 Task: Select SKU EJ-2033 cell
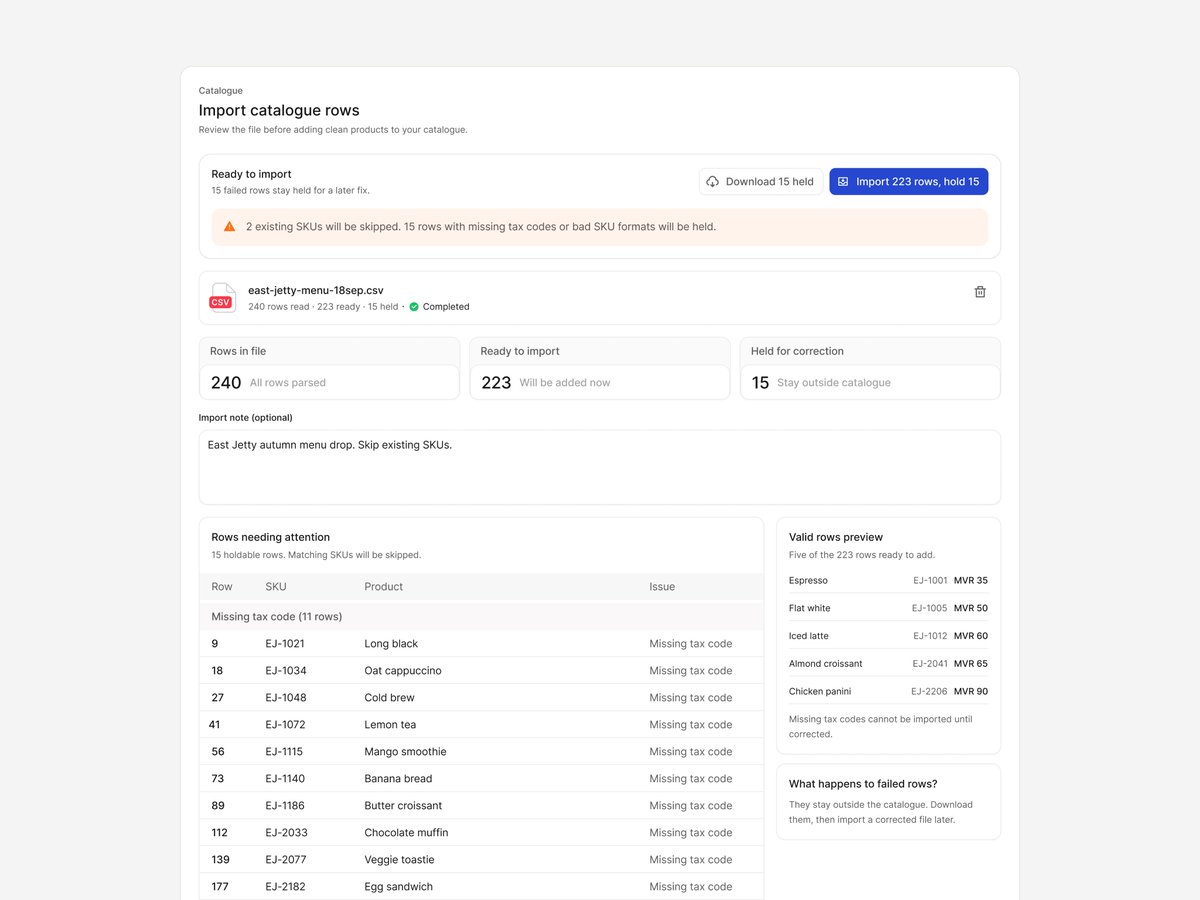(286, 833)
